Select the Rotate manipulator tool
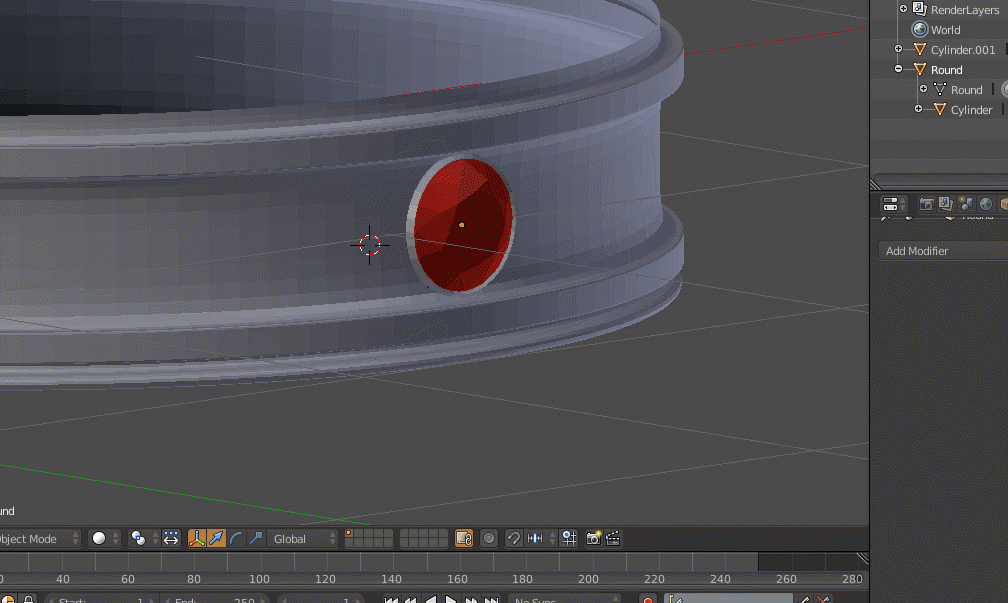This screenshot has height=603, width=1008. (236, 538)
